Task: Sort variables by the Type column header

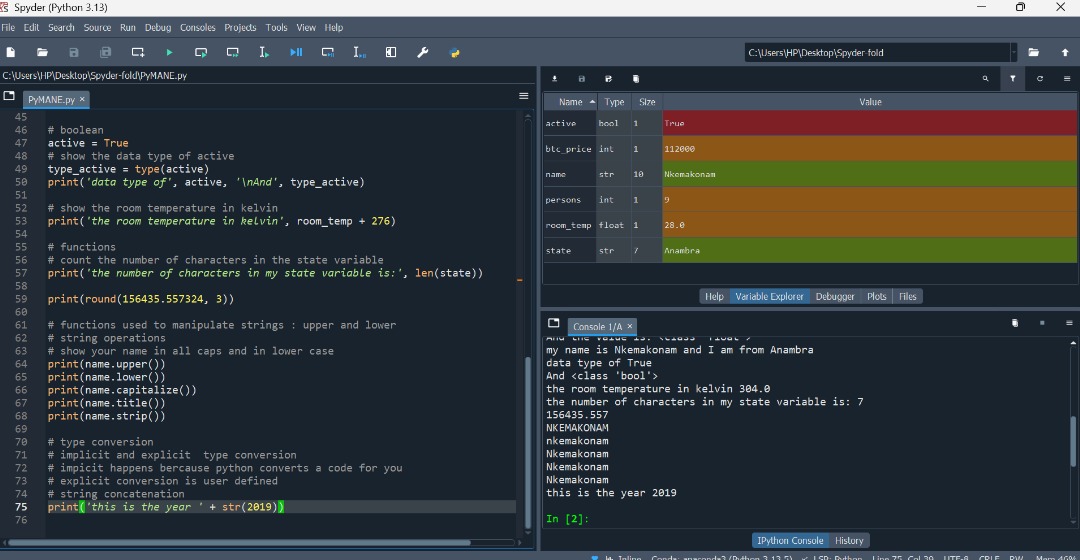Action: 614,102
